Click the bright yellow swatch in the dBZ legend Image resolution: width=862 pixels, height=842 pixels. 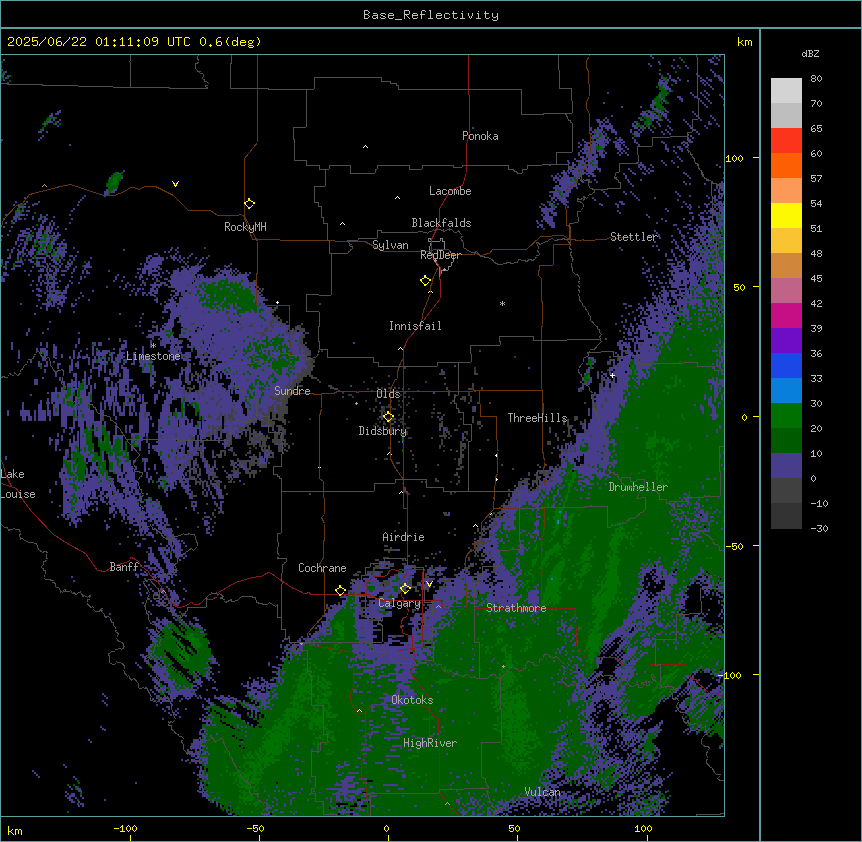point(786,215)
